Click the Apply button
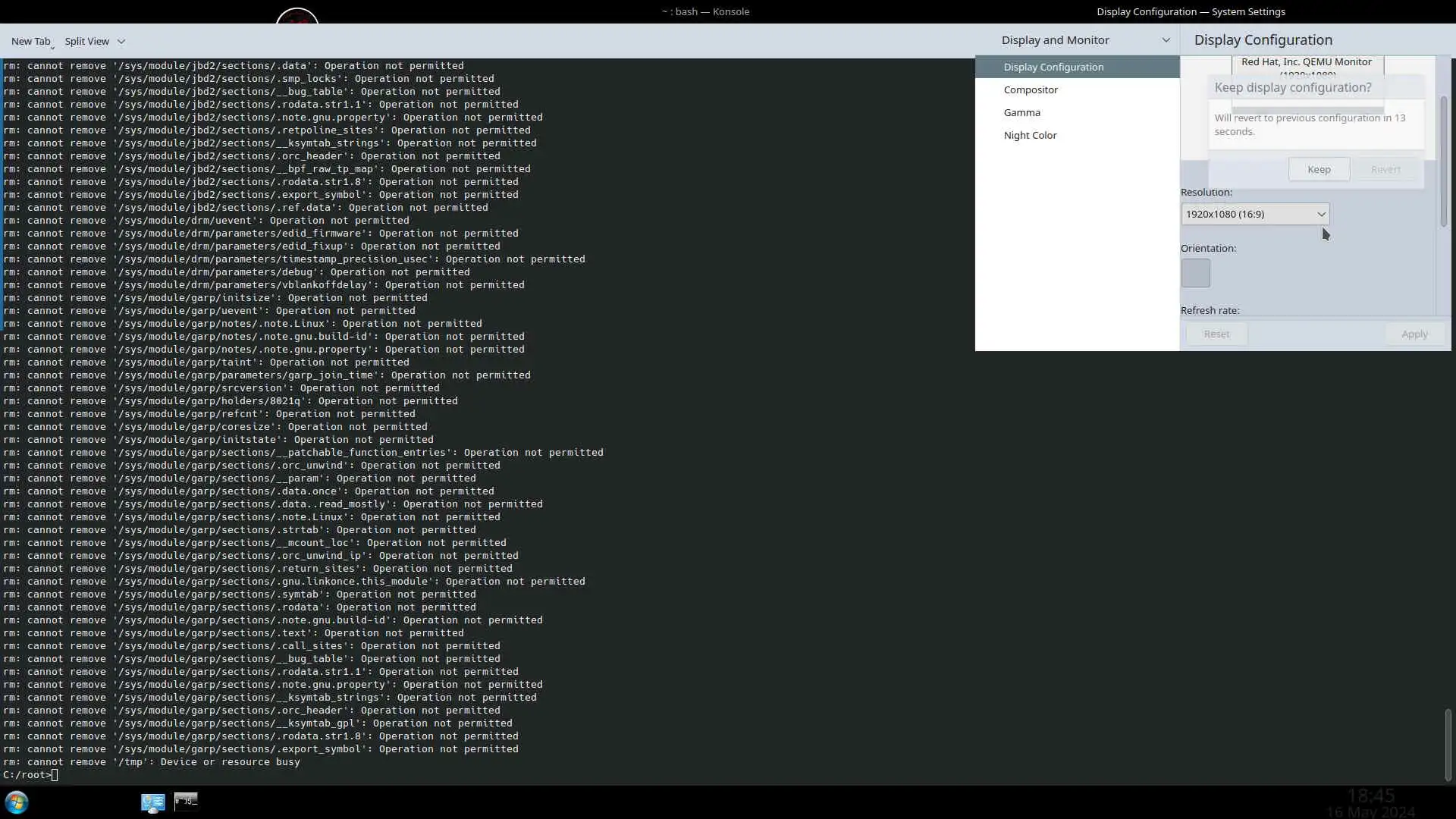This screenshot has height=819, width=1456. pyautogui.click(x=1414, y=334)
